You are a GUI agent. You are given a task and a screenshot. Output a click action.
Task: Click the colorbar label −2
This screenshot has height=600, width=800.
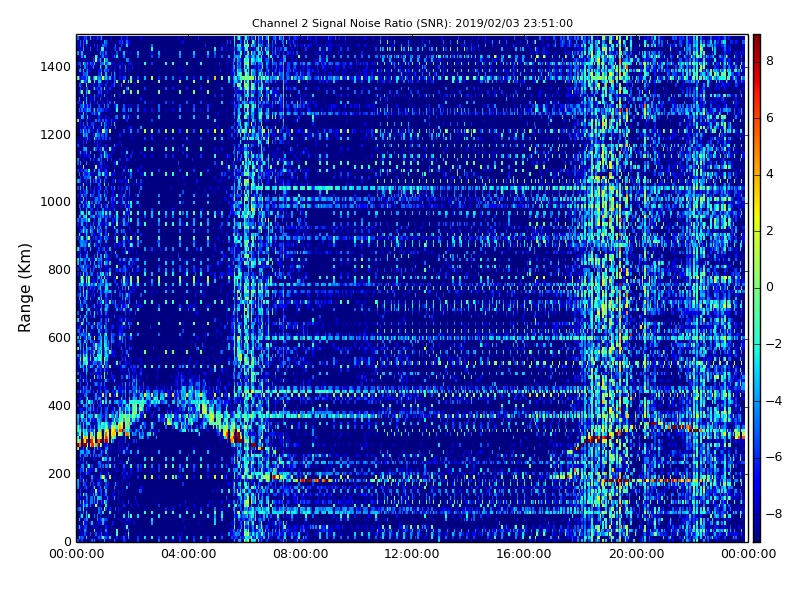click(x=774, y=344)
